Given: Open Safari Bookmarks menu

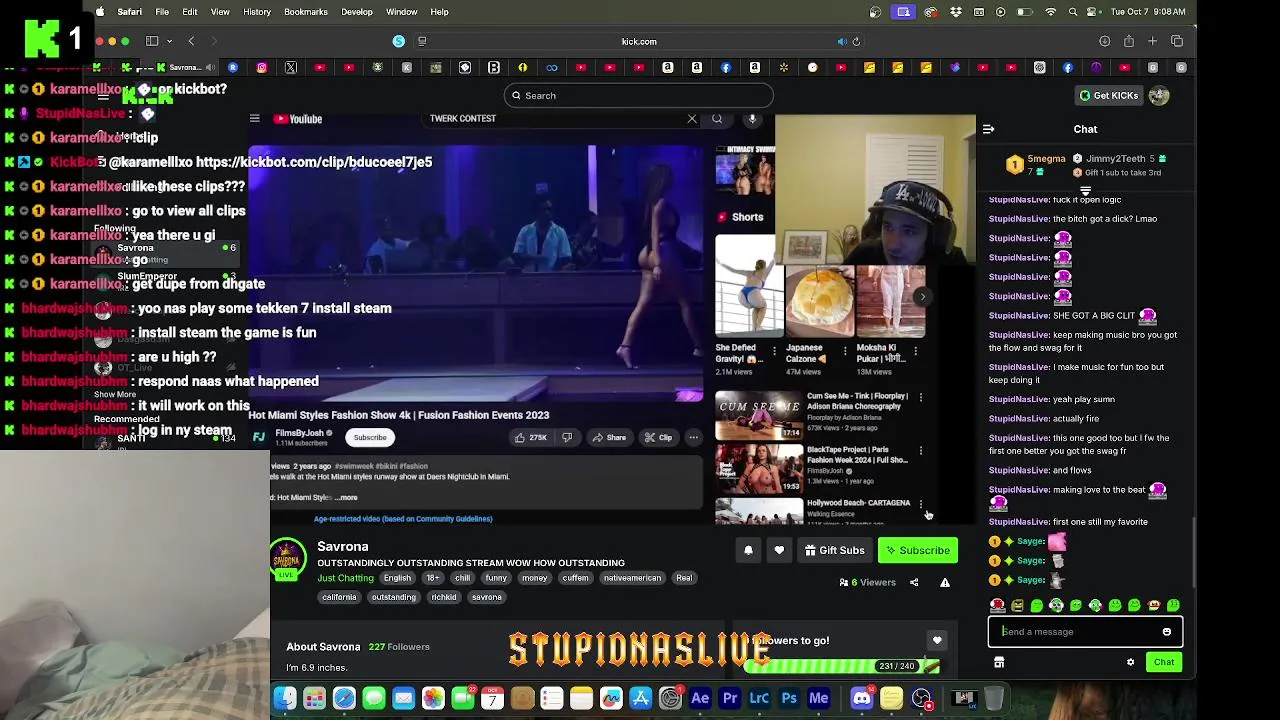Looking at the screenshot, I should [x=306, y=12].
